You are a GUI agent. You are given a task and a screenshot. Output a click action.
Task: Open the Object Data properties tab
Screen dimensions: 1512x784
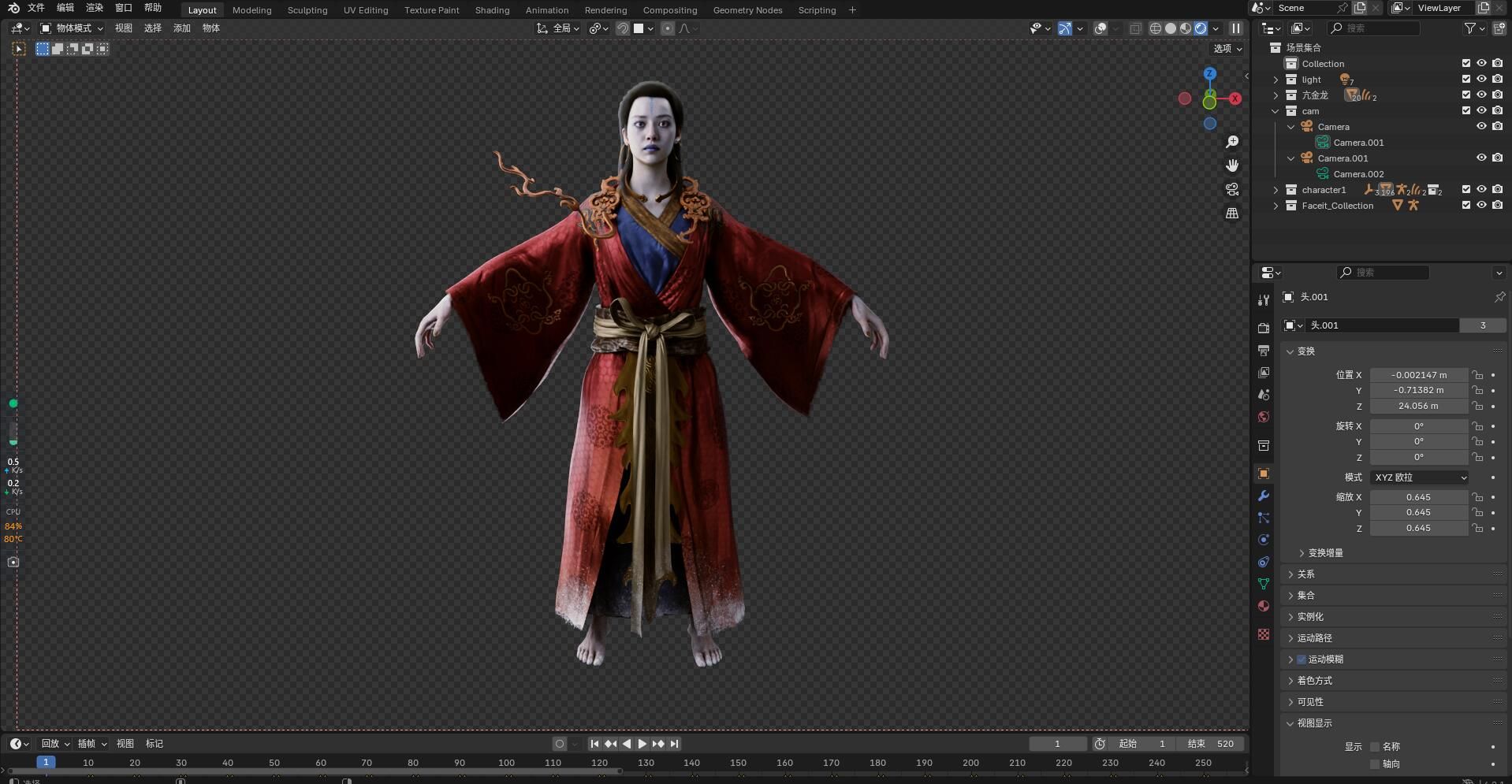1264,584
